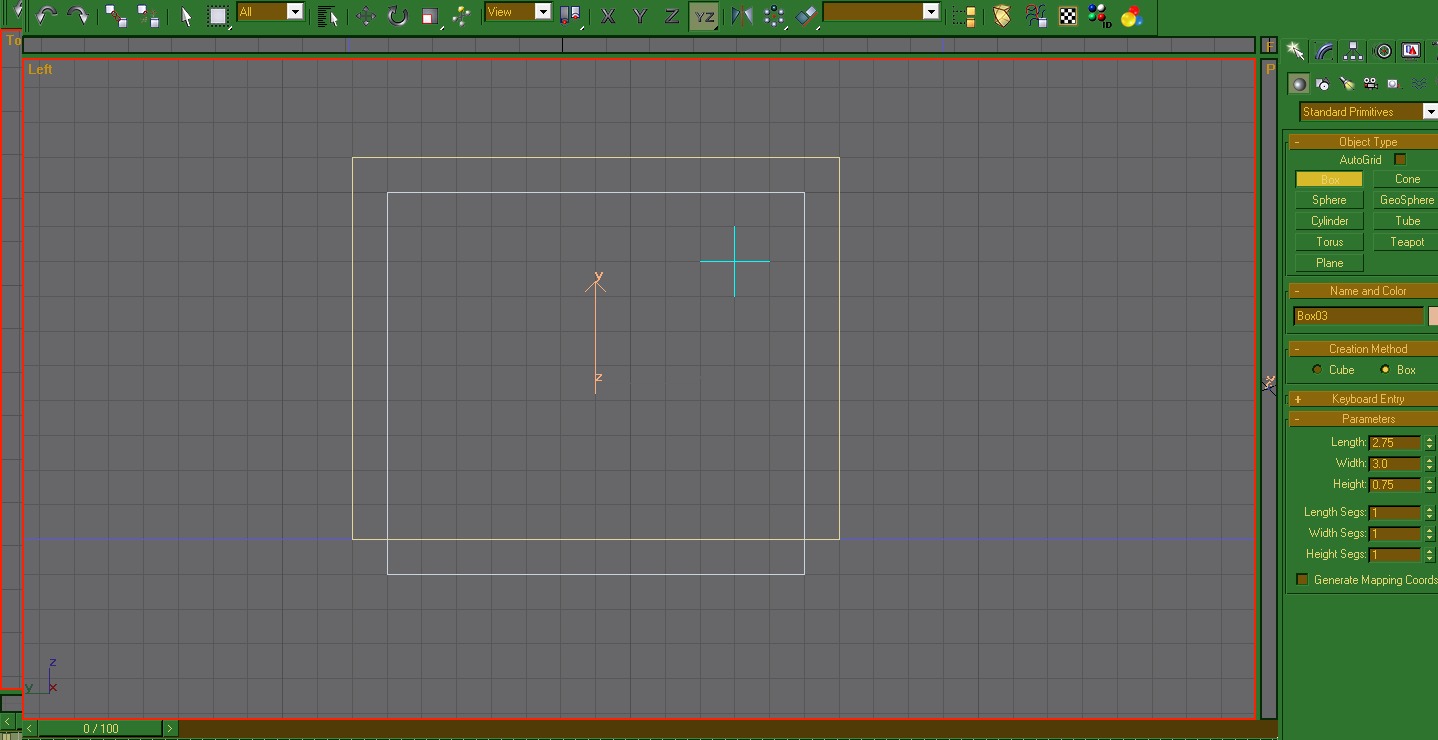
Task: Select the Cube creation method radio
Action: (1317, 370)
